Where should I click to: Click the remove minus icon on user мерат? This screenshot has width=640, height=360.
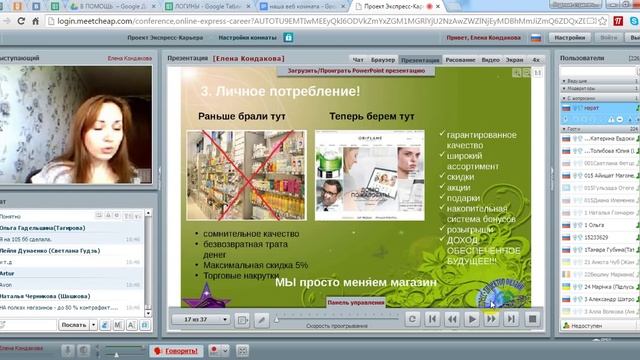620,120
